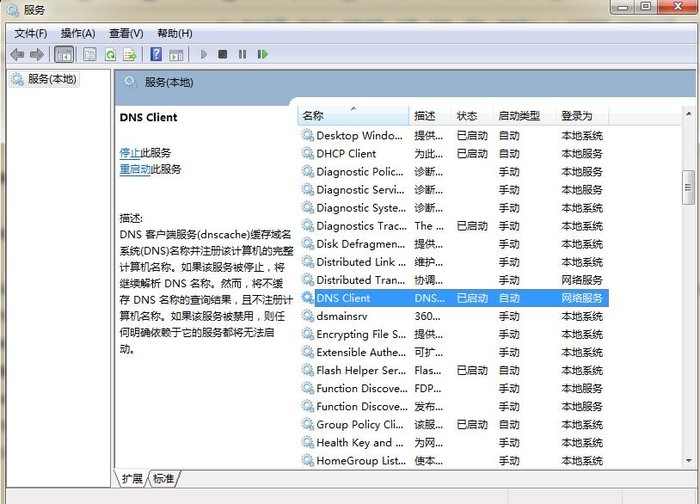Select the Group Policy Cli... service name
This screenshot has height=504, width=700.
click(360, 425)
